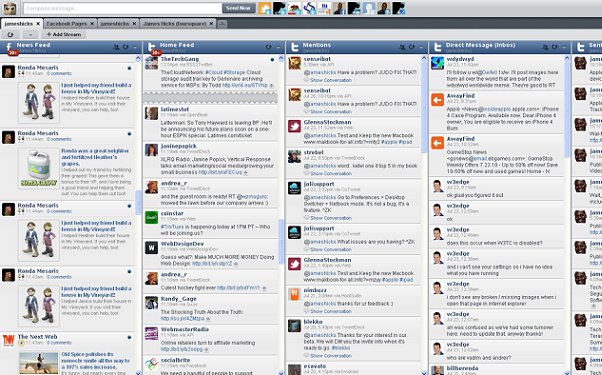The height and width of the screenshot is (375, 602).
Task: Toggle the dot on The Next Web post
Action: (129, 337)
